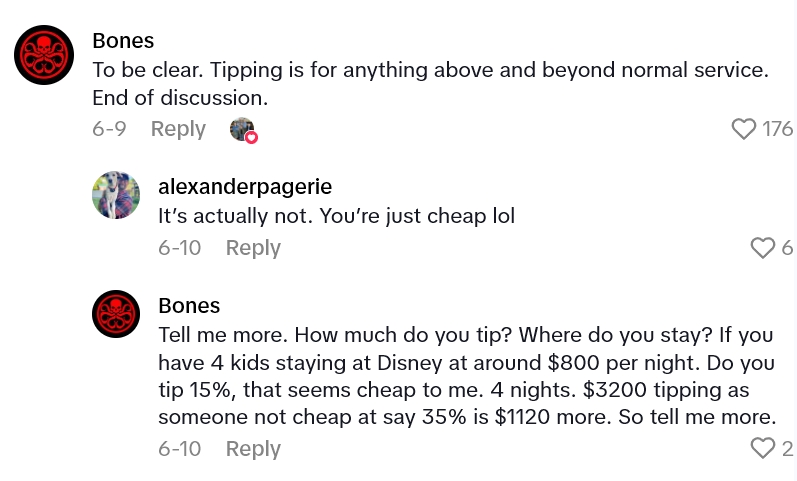Open the Bones username on the top comment
This screenshot has height=481, width=797.
point(122,41)
